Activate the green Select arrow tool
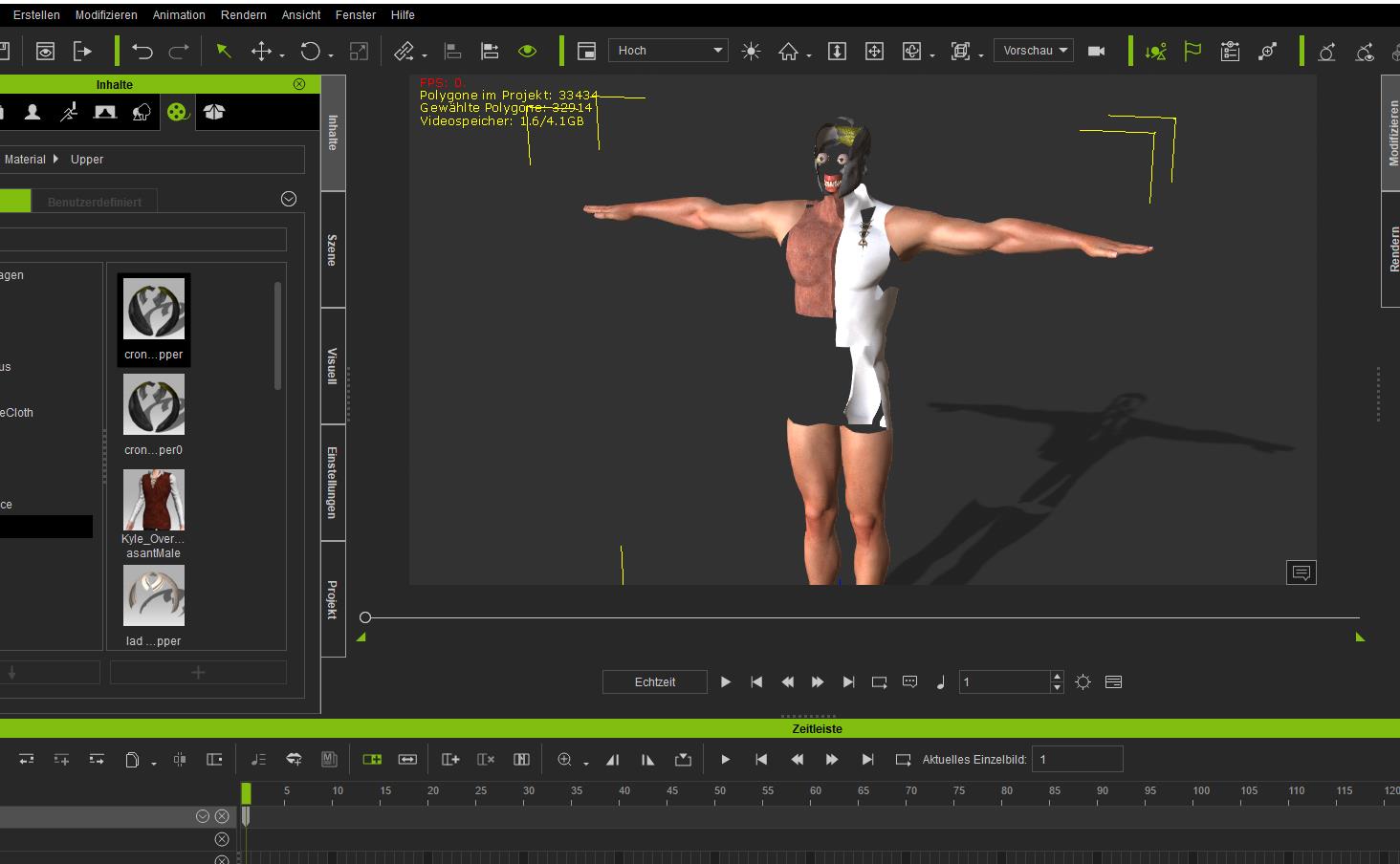The image size is (1400, 864). [x=224, y=51]
